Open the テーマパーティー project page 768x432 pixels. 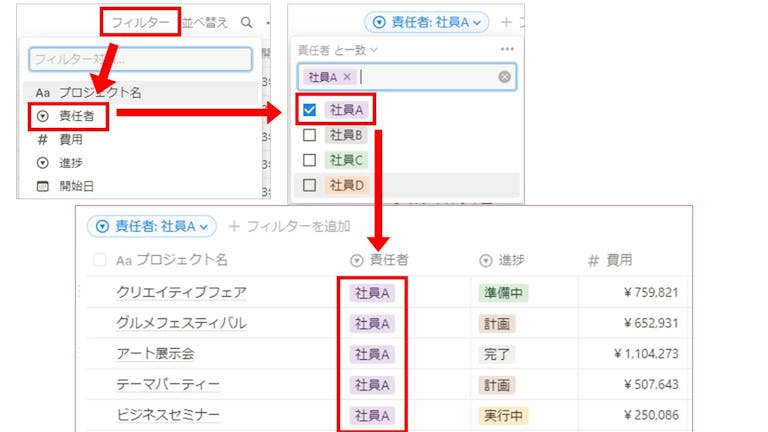point(168,384)
